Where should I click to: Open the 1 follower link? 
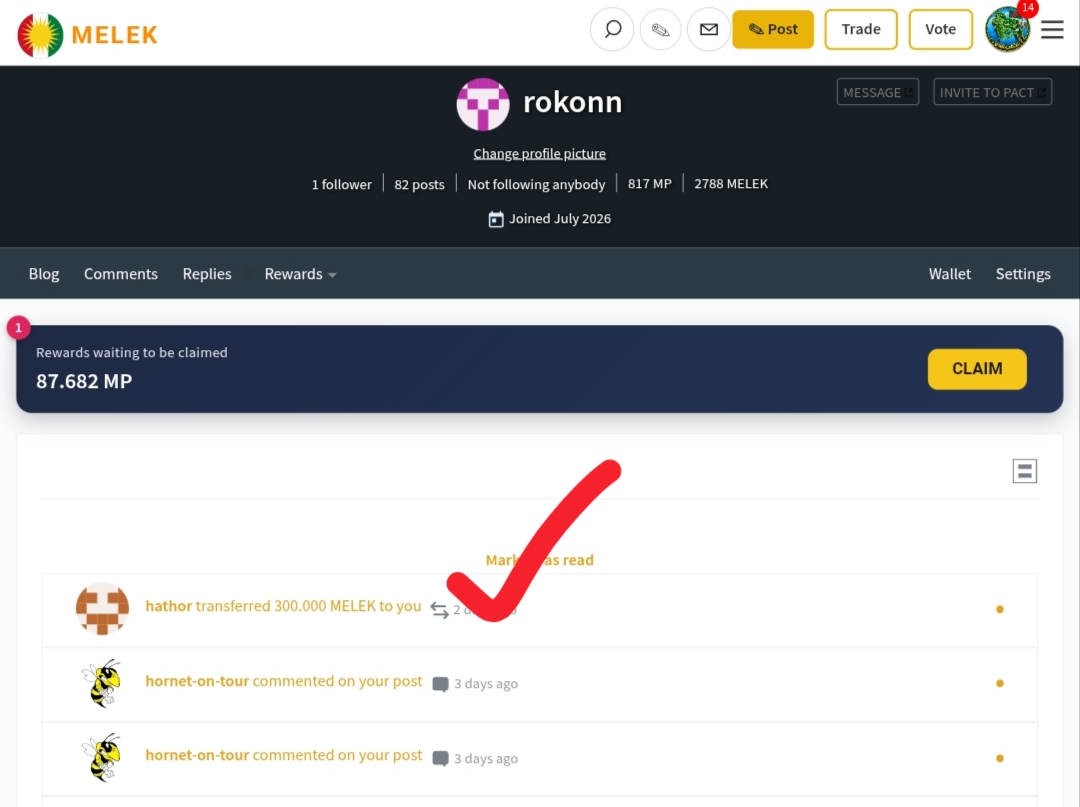(342, 185)
